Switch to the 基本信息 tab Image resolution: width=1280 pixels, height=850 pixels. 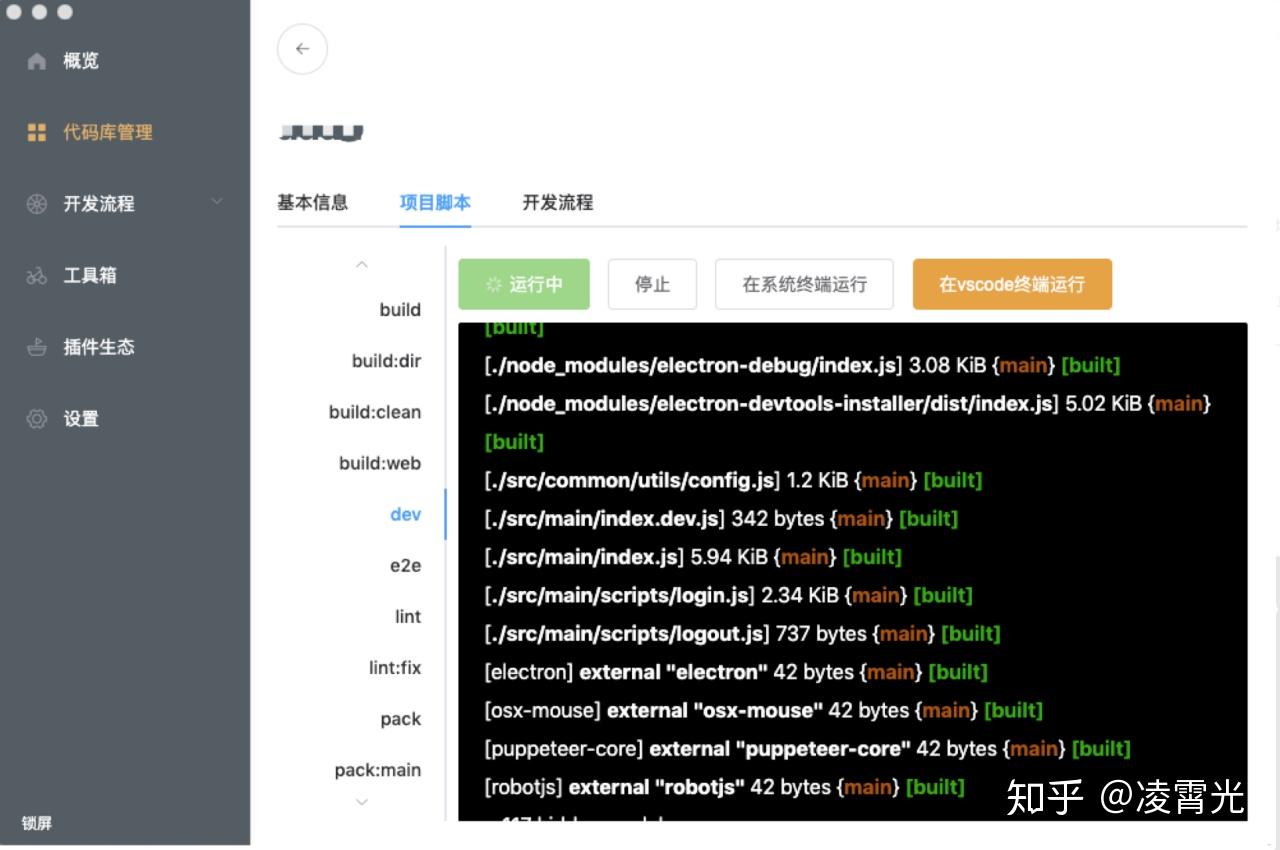pyautogui.click(x=313, y=203)
